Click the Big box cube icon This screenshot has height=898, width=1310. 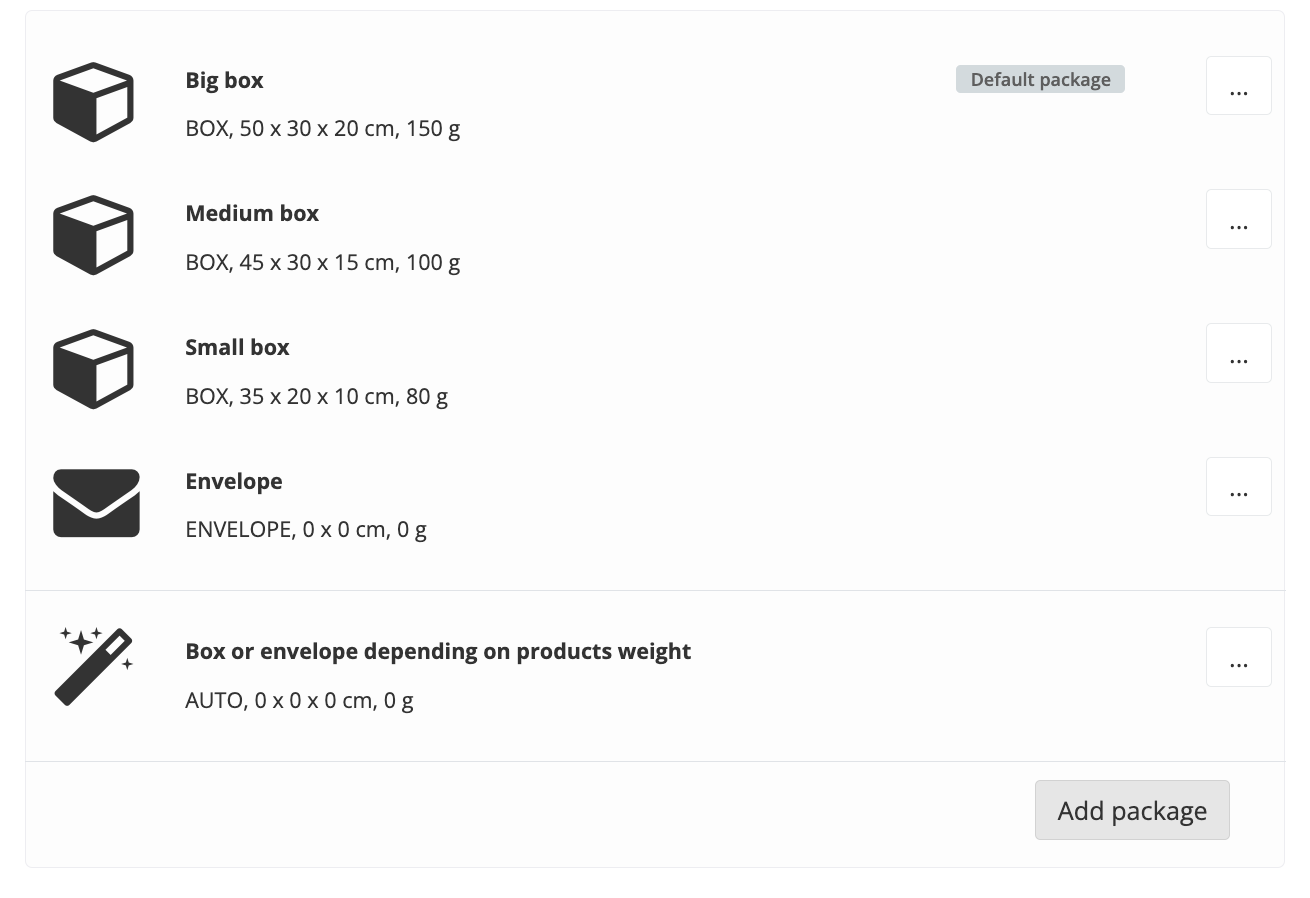[x=93, y=102]
